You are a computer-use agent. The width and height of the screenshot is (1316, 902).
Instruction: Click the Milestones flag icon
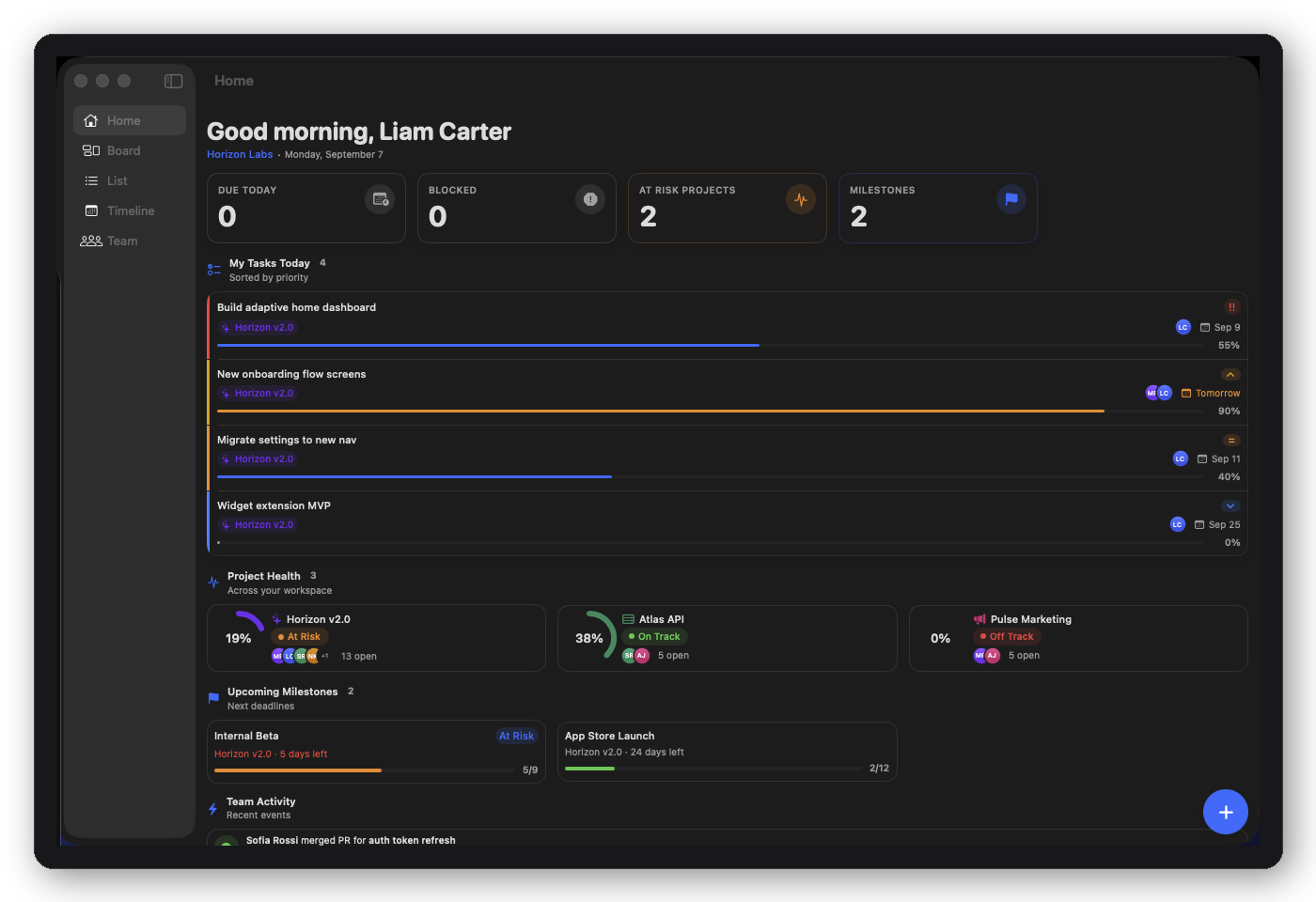click(x=1011, y=199)
